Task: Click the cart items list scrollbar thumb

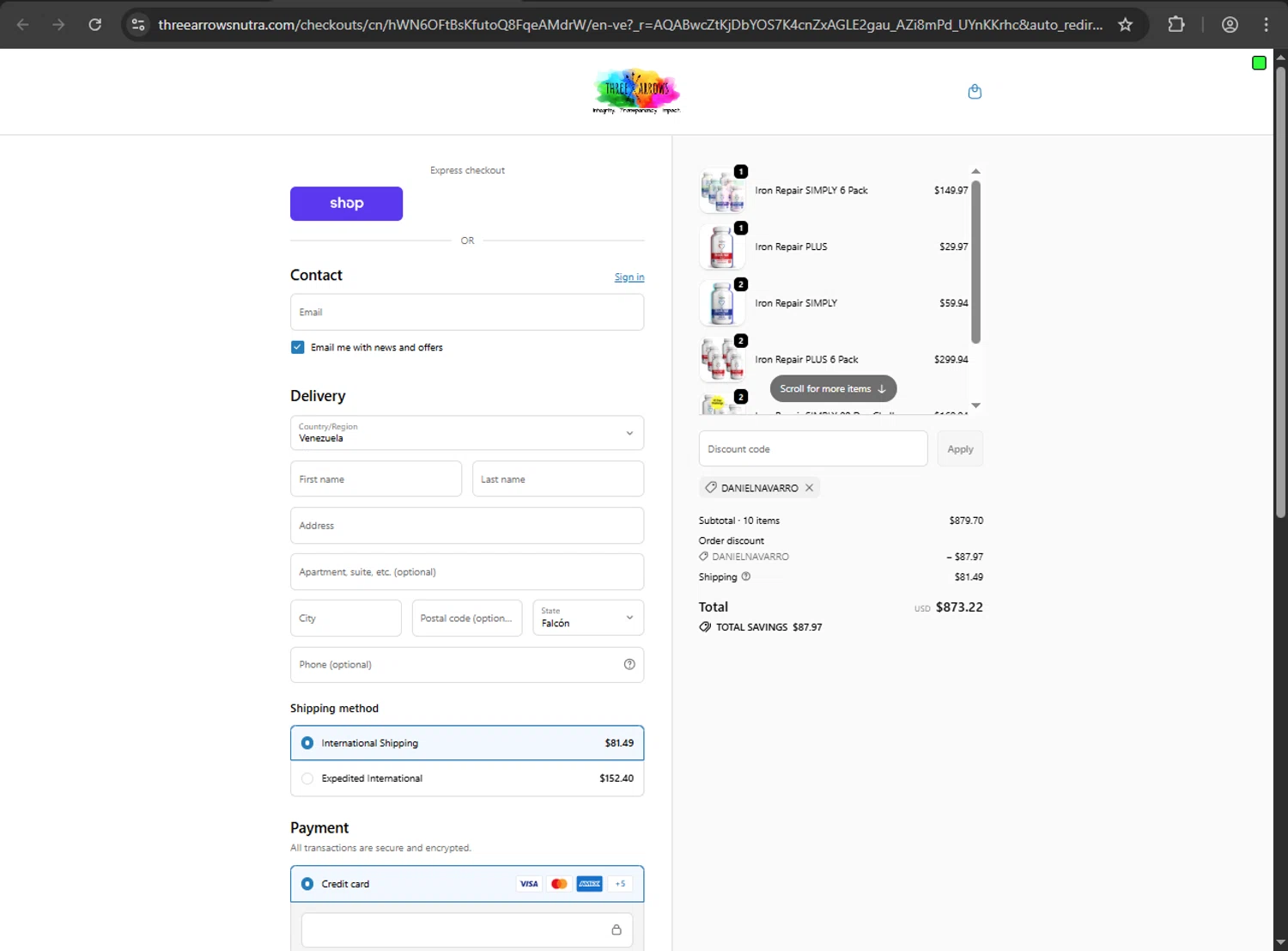Action: [975, 262]
